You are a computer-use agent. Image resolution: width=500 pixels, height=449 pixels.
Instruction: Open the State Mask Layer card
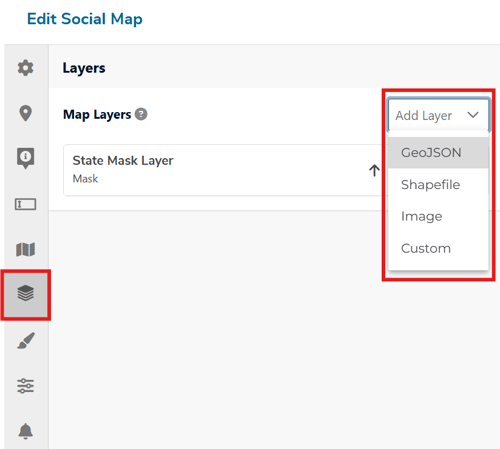coord(223,170)
